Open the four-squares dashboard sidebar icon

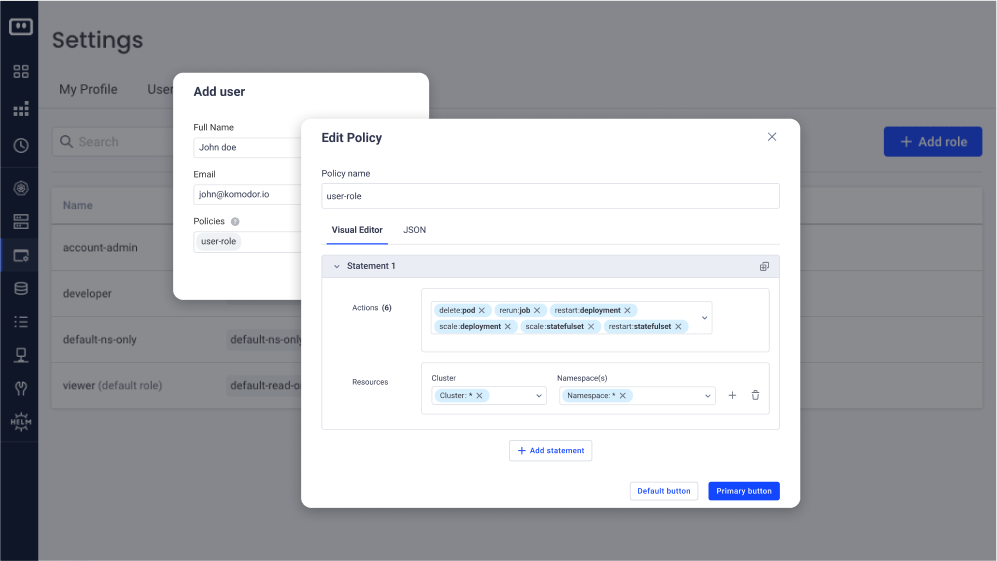21,71
